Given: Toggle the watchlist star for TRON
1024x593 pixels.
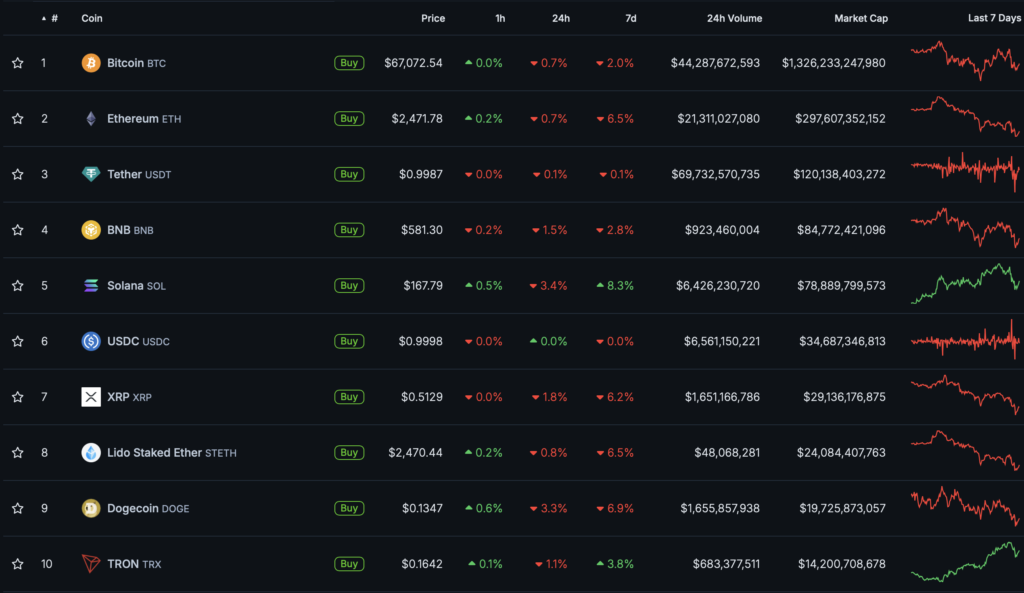Looking at the screenshot, I should (17, 564).
